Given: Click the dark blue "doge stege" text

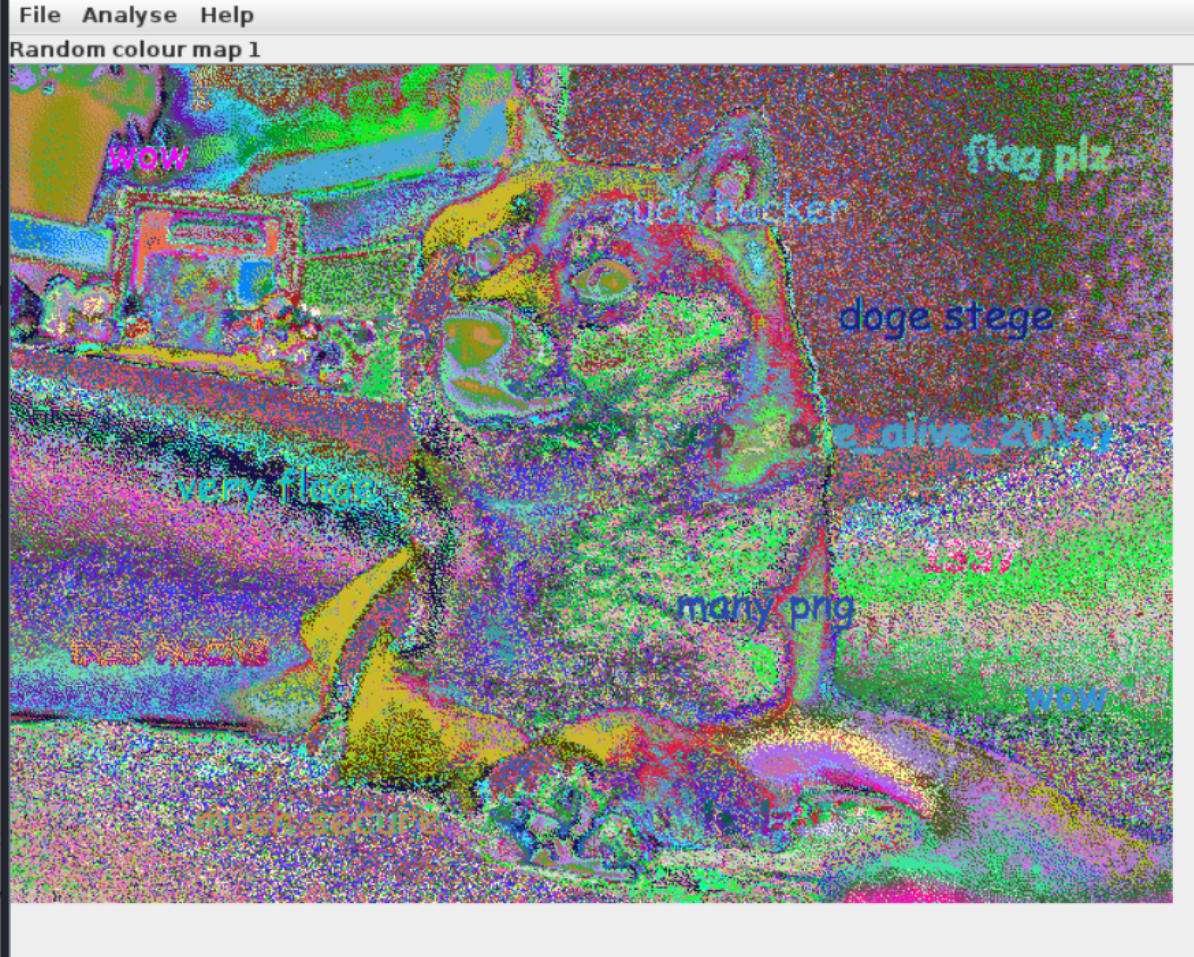Looking at the screenshot, I should tap(945, 318).
